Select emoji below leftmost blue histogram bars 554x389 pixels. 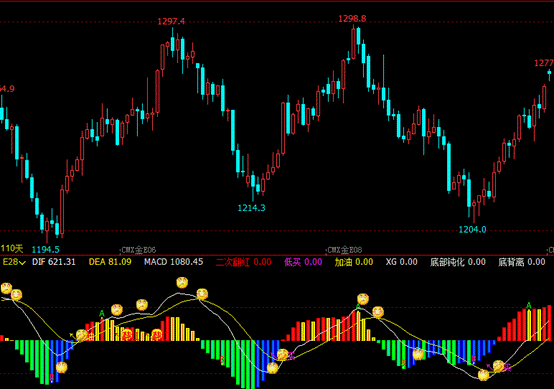pos(61,367)
